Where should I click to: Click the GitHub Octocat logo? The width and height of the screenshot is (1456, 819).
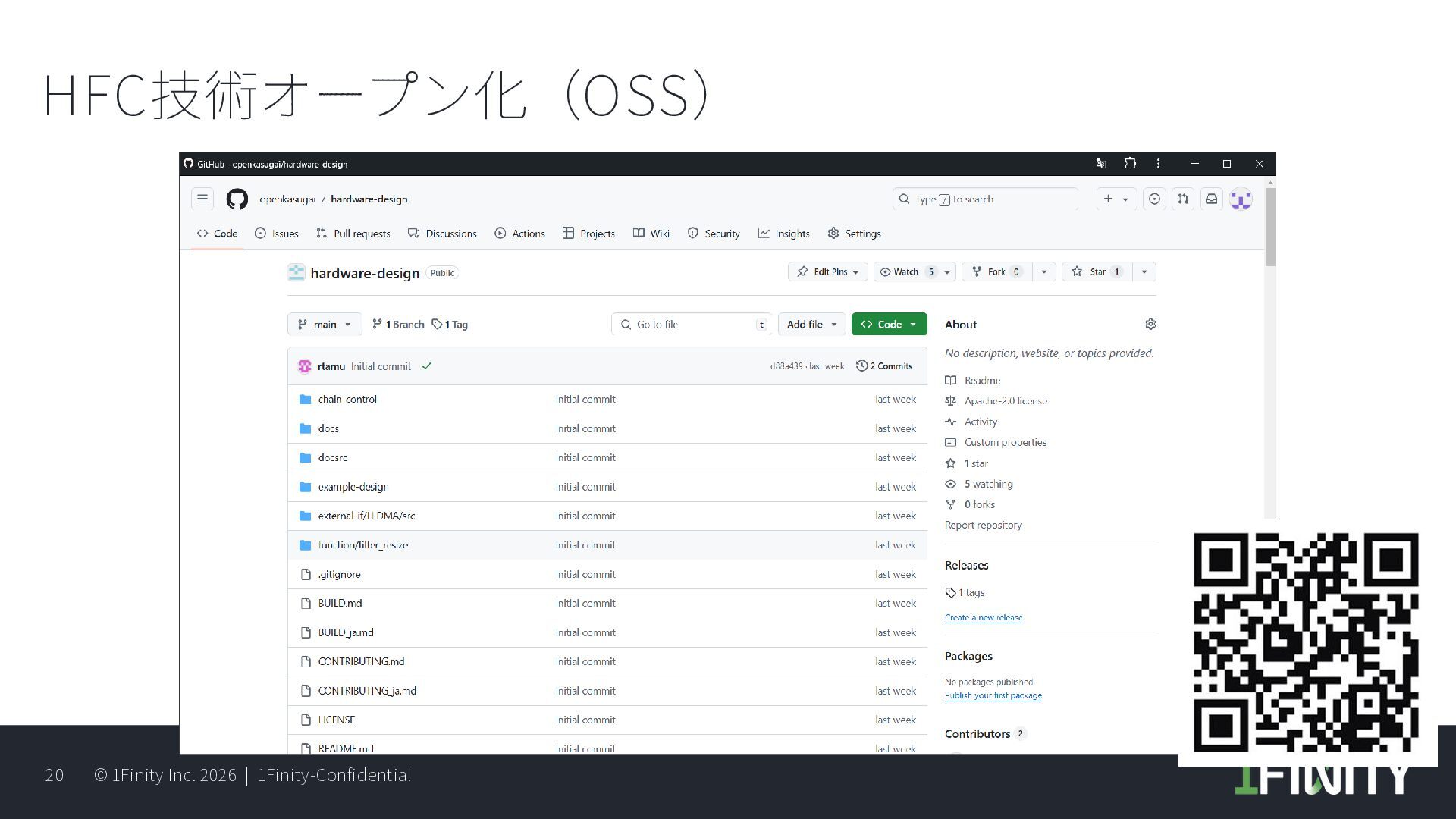237,199
